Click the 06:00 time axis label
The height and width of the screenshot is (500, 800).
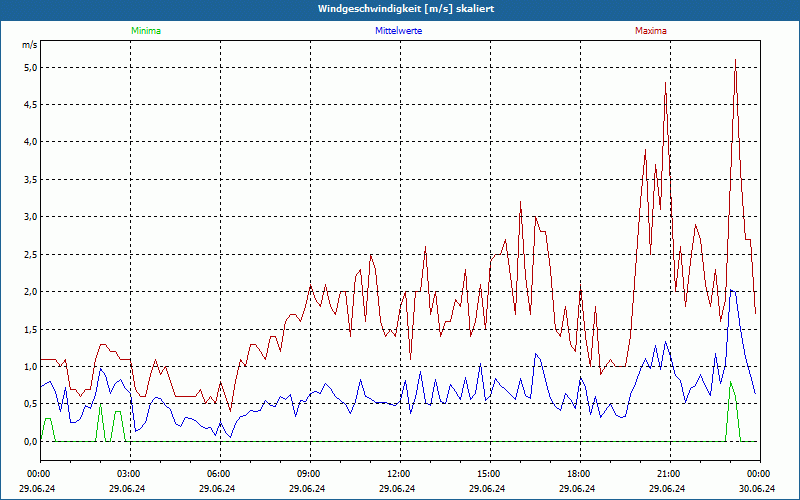tap(219, 473)
